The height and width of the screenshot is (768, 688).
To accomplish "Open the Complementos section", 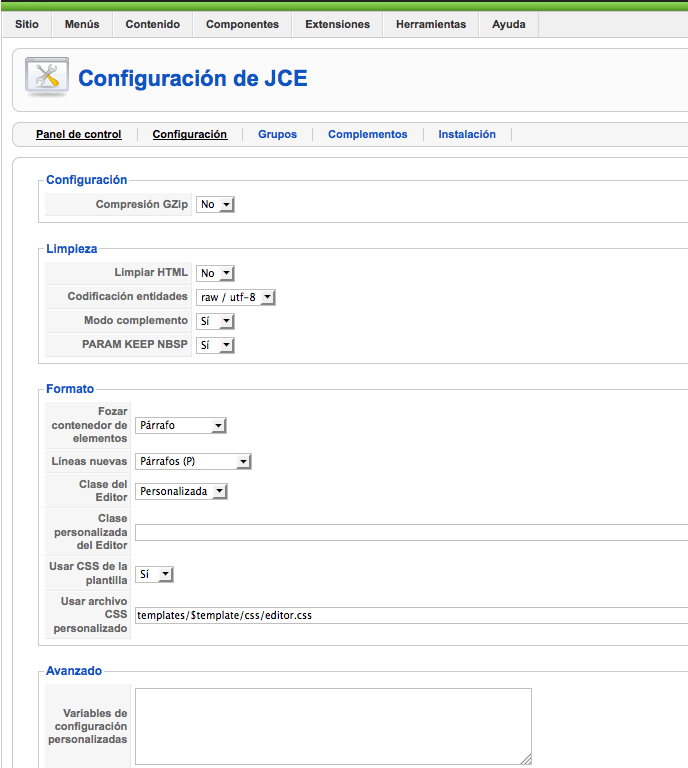I will click(x=368, y=134).
